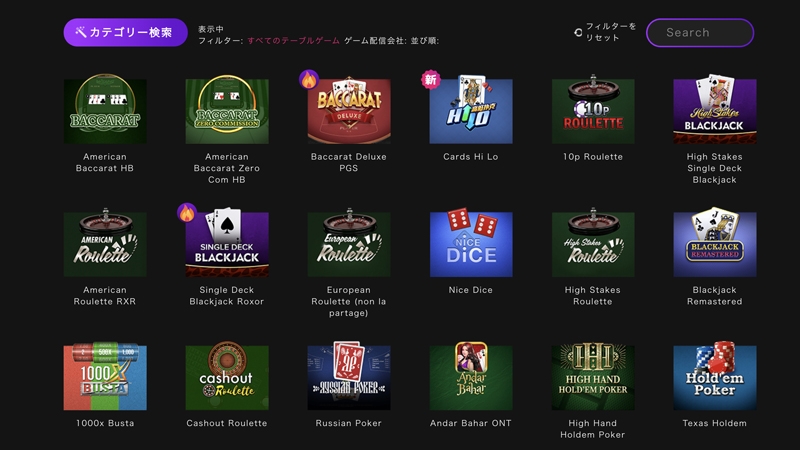This screenshot has width=800, height=450.
Task: Launch 1000x Busta game thumbnail
Action: 105,377
